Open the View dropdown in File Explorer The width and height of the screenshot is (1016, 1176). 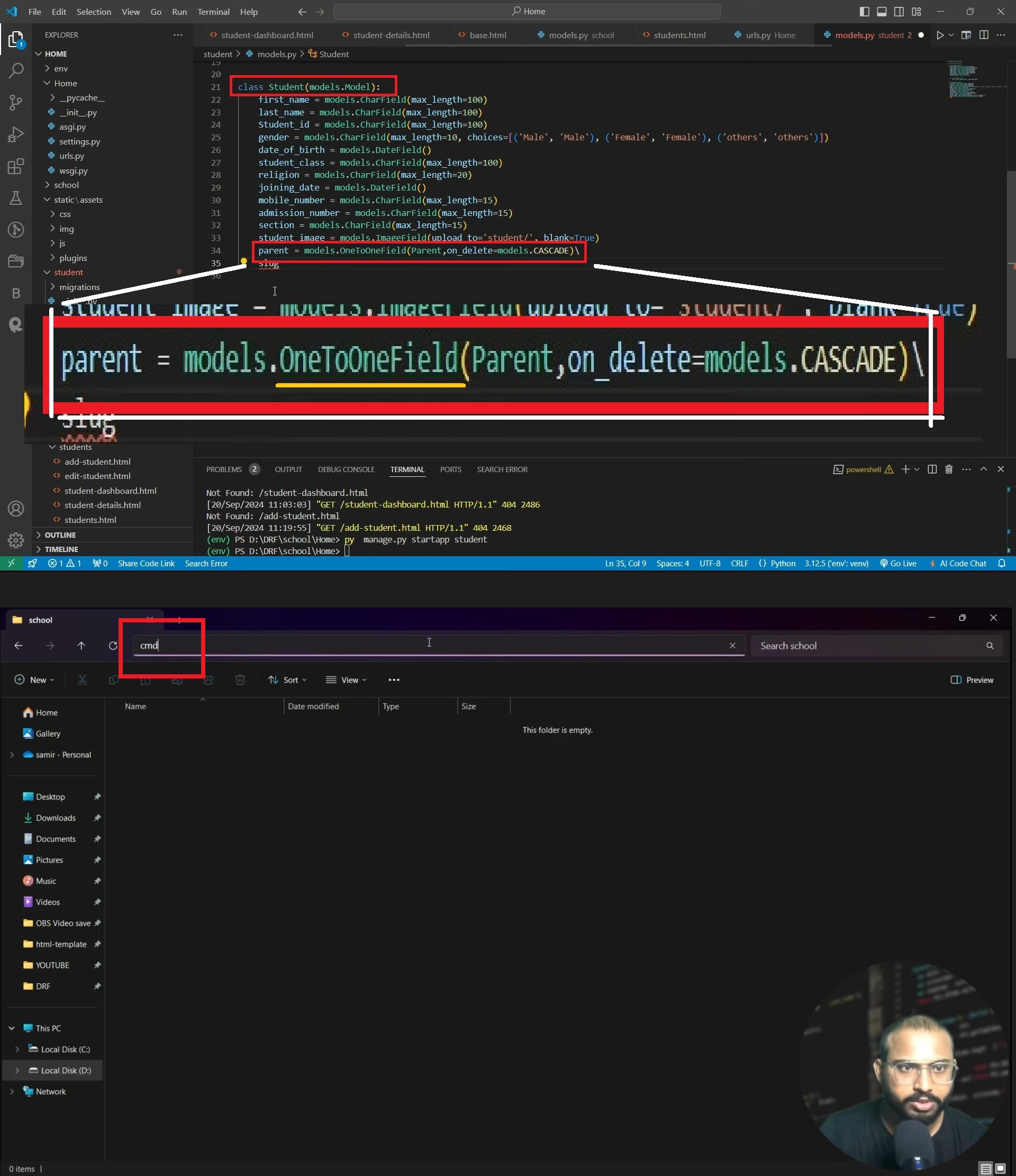pyautogui.click(x=346, y=680)
